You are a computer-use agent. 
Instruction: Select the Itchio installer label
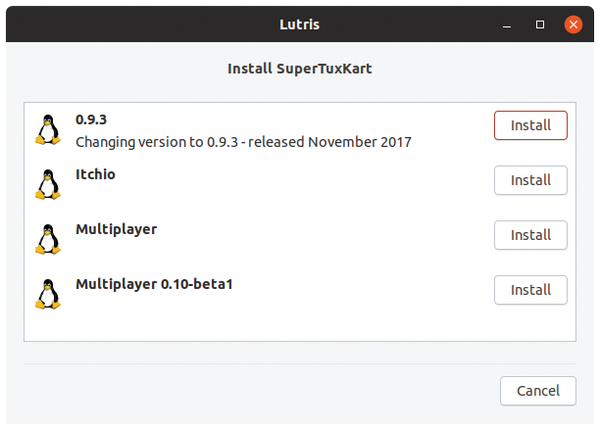coord(95,174)
